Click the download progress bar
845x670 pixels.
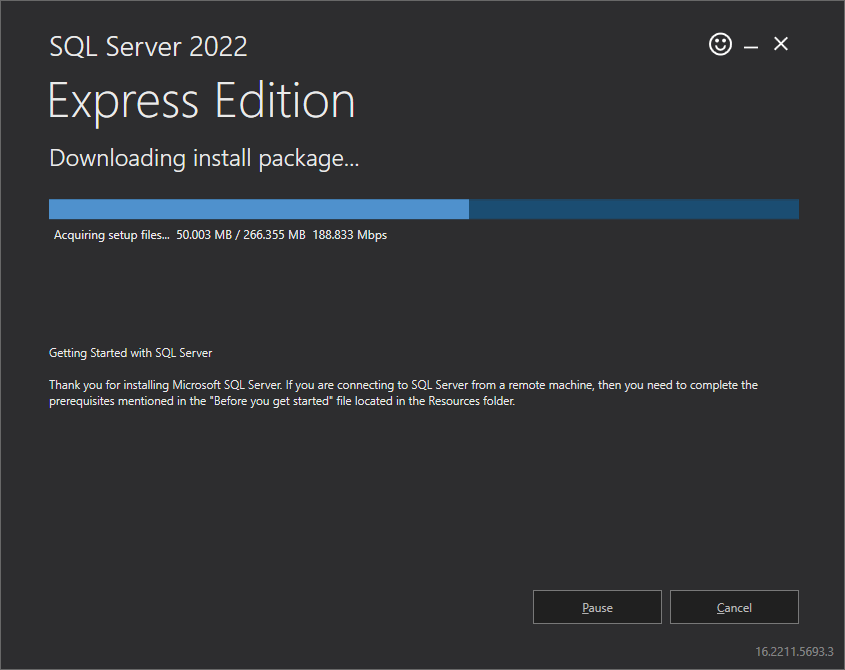coord(423,209)
